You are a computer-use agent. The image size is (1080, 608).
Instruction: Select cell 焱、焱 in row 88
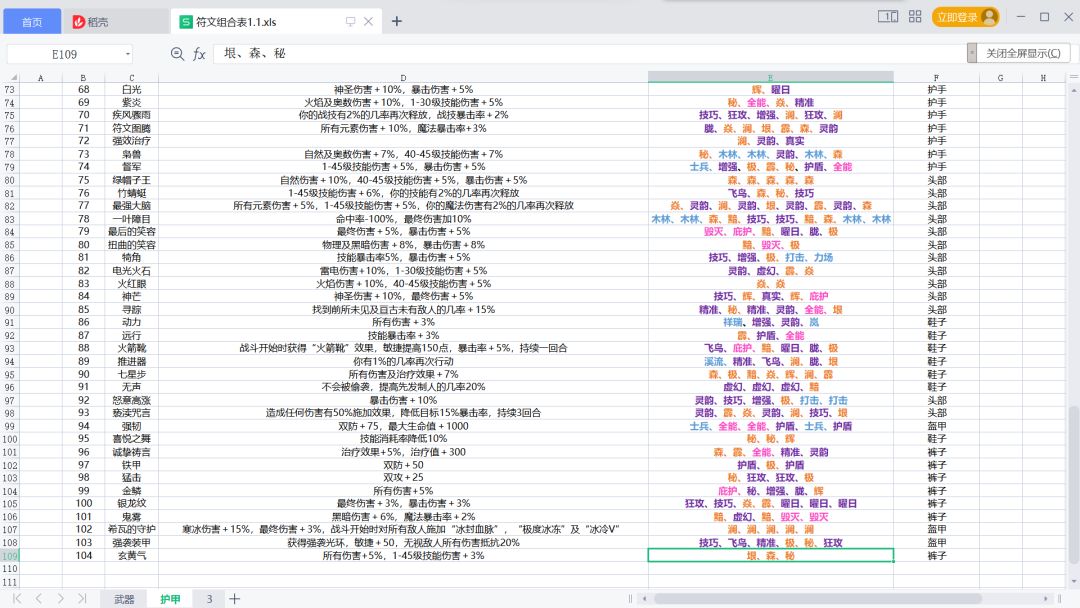(771, 284)
